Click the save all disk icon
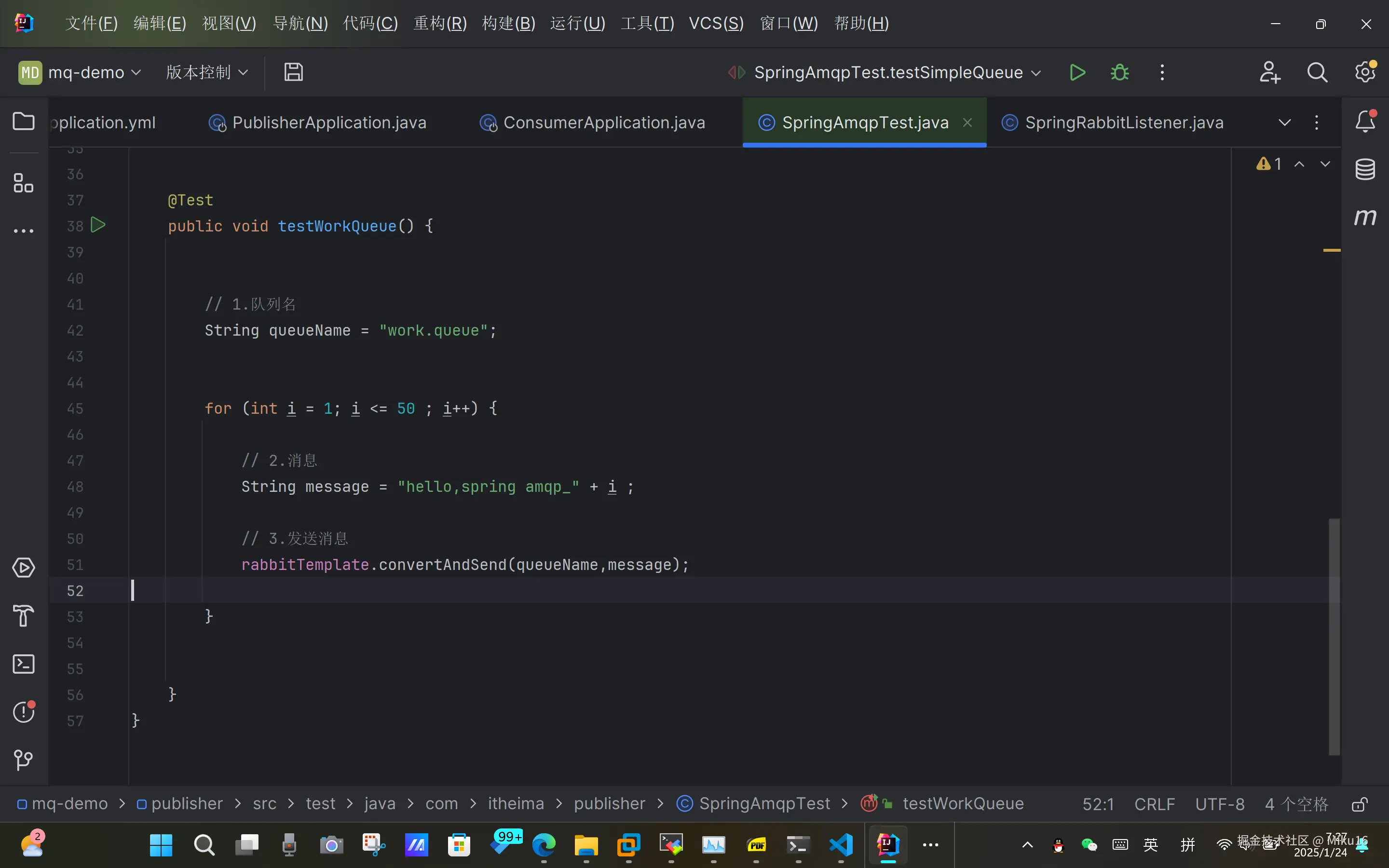Screen dimensions: 1389x868 coord(293,72)
